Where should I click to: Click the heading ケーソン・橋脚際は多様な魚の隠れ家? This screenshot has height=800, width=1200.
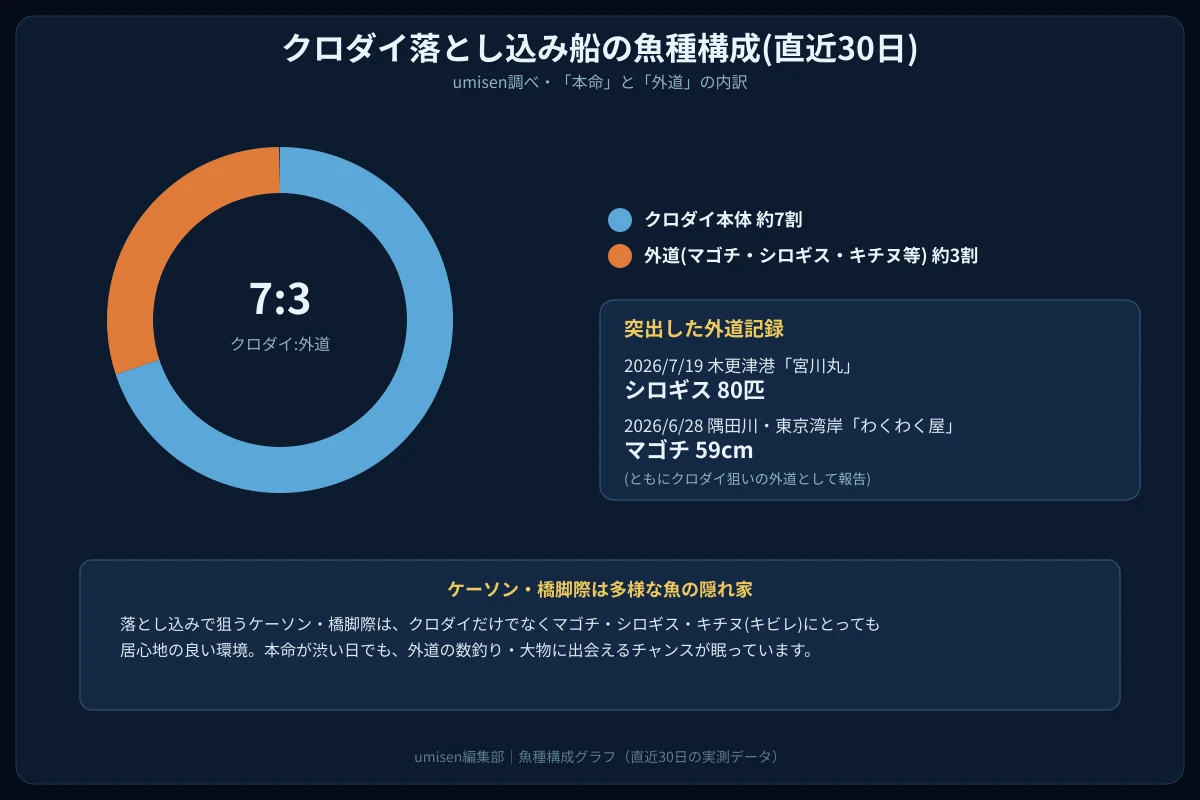[600, 589]
